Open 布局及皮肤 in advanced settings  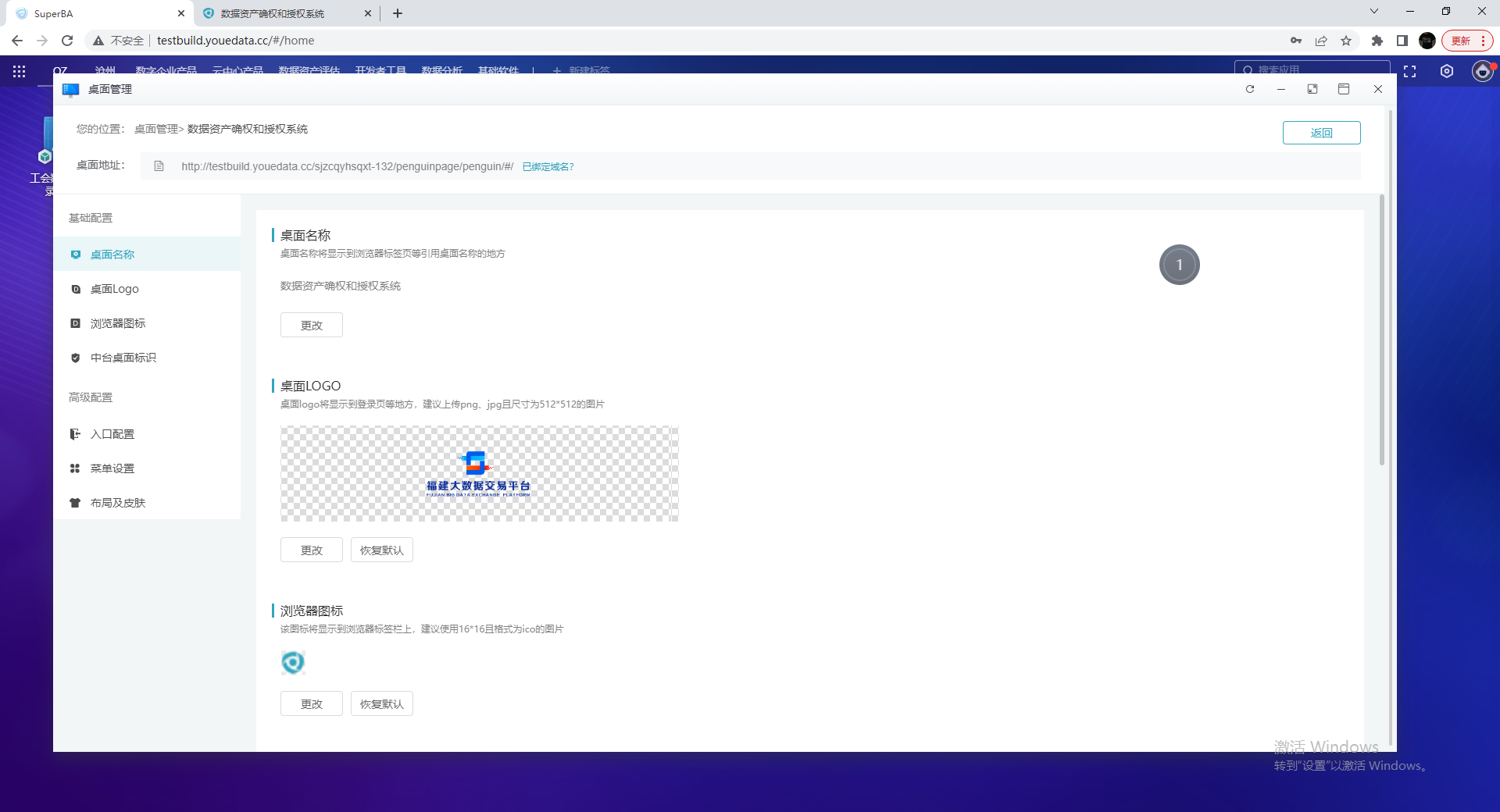point(147,503)
